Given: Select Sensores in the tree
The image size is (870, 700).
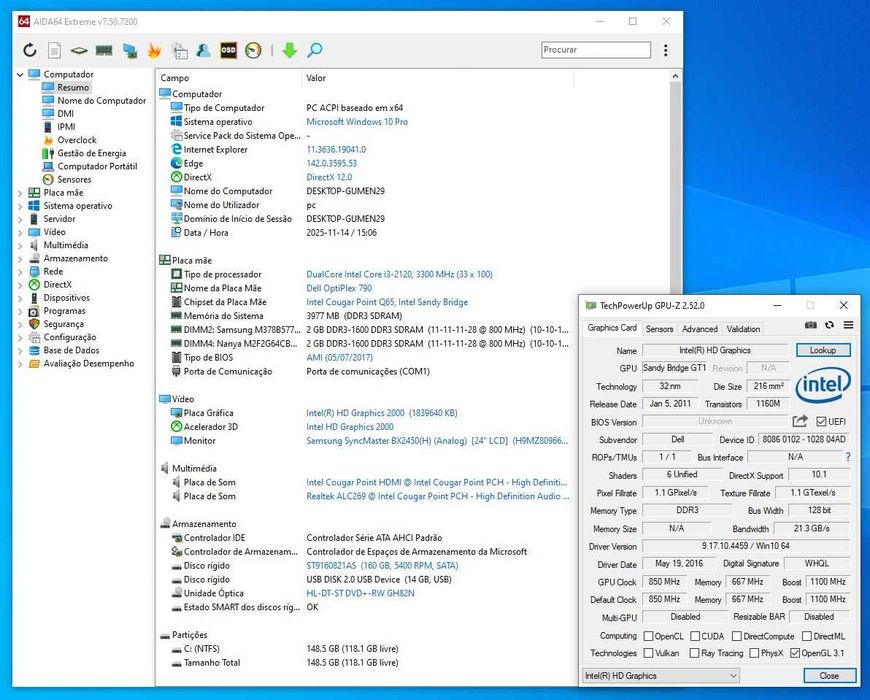Looking at the screenshot, I should point(74,179).
